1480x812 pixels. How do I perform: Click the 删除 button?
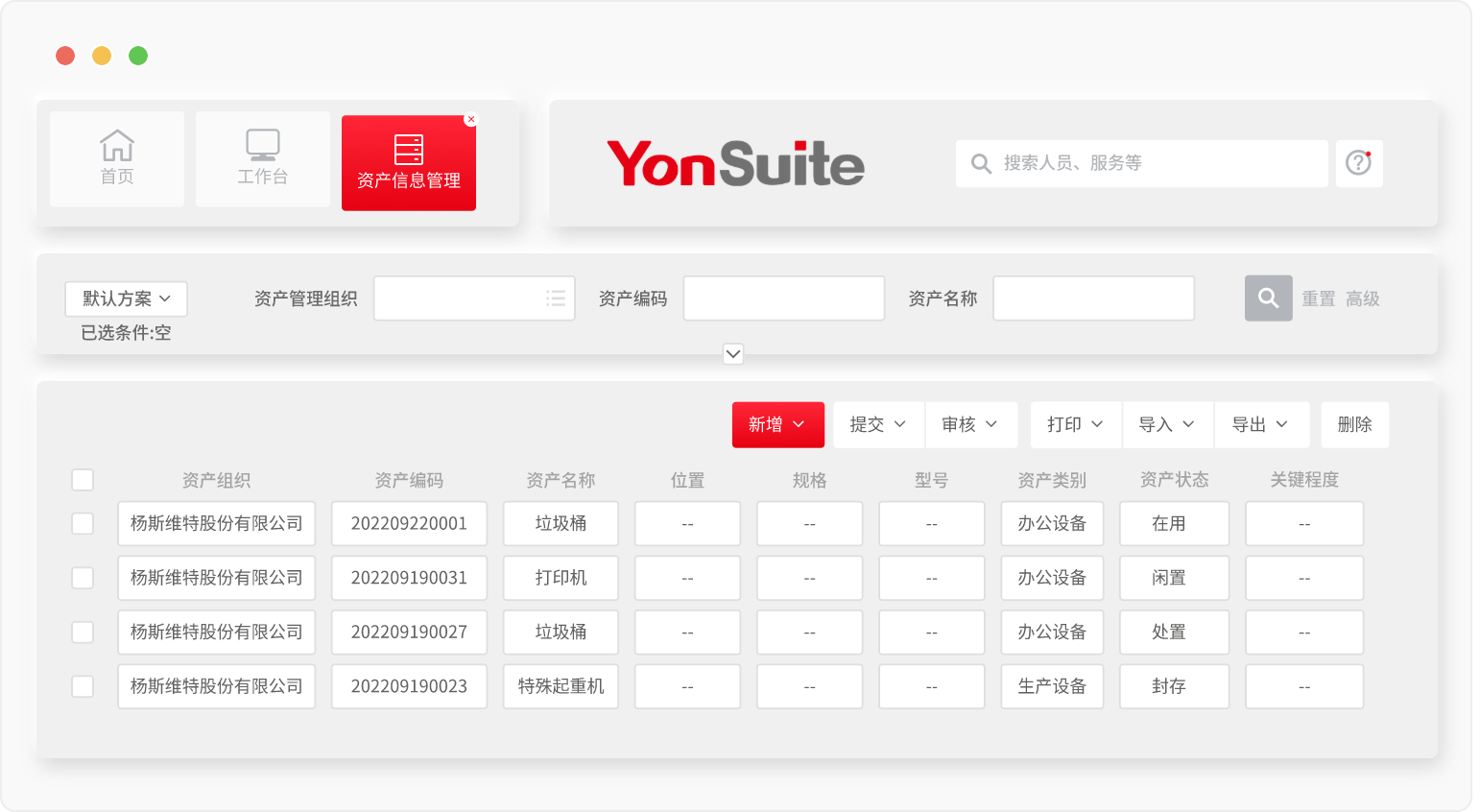tap(1354, 424)
